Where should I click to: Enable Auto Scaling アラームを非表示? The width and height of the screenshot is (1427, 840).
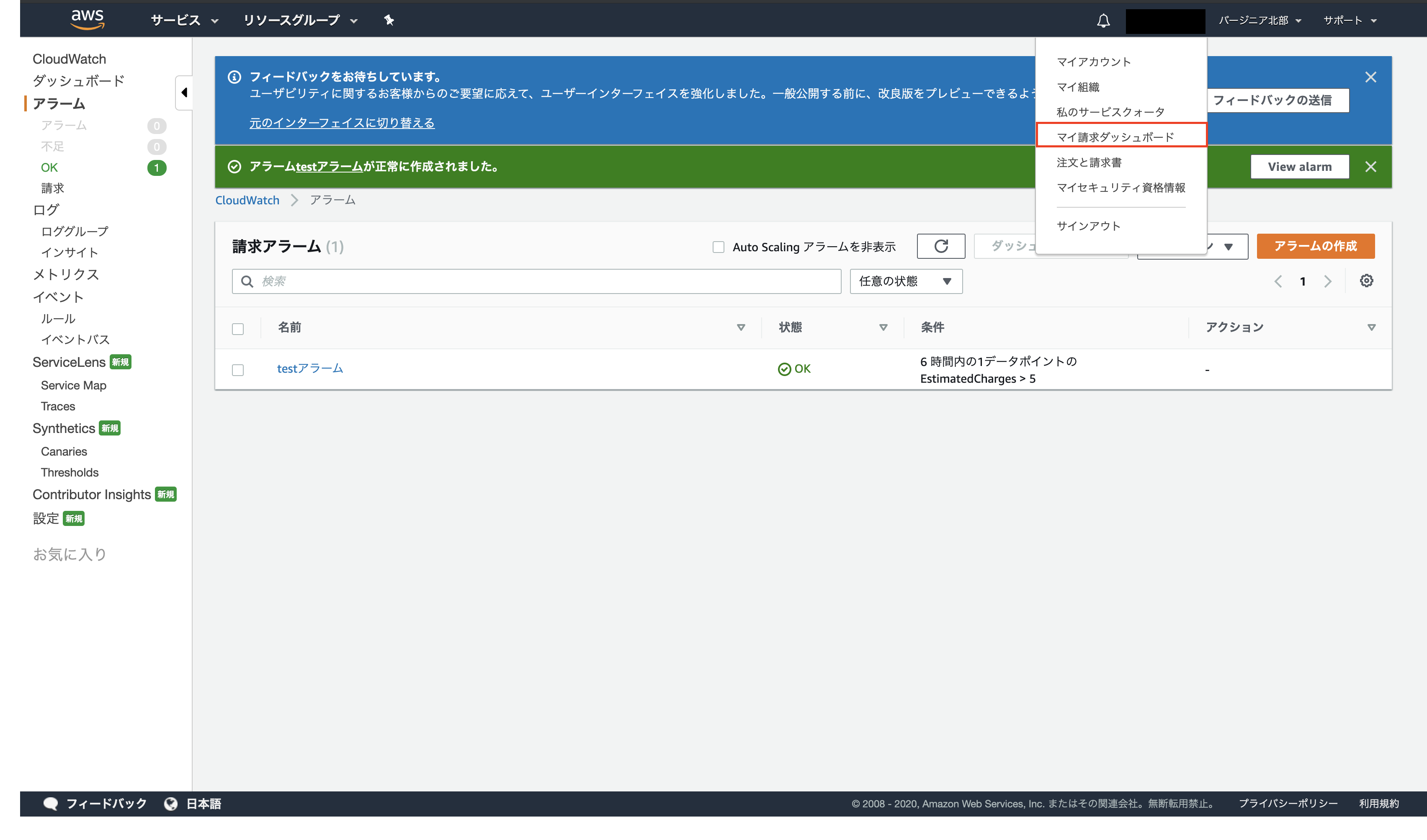[718, 247]
